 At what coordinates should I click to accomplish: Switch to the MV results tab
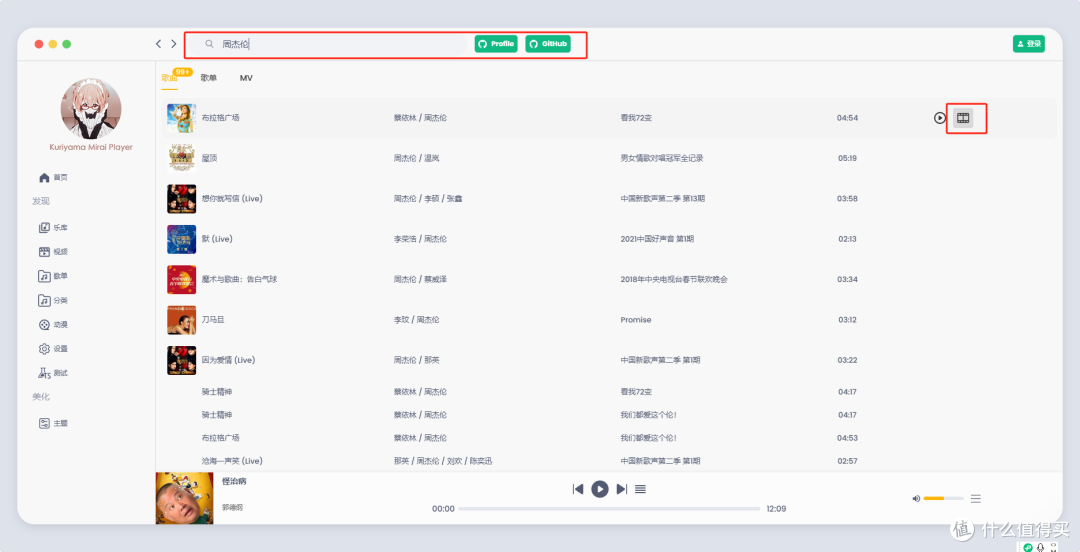[x=246, y=78]
